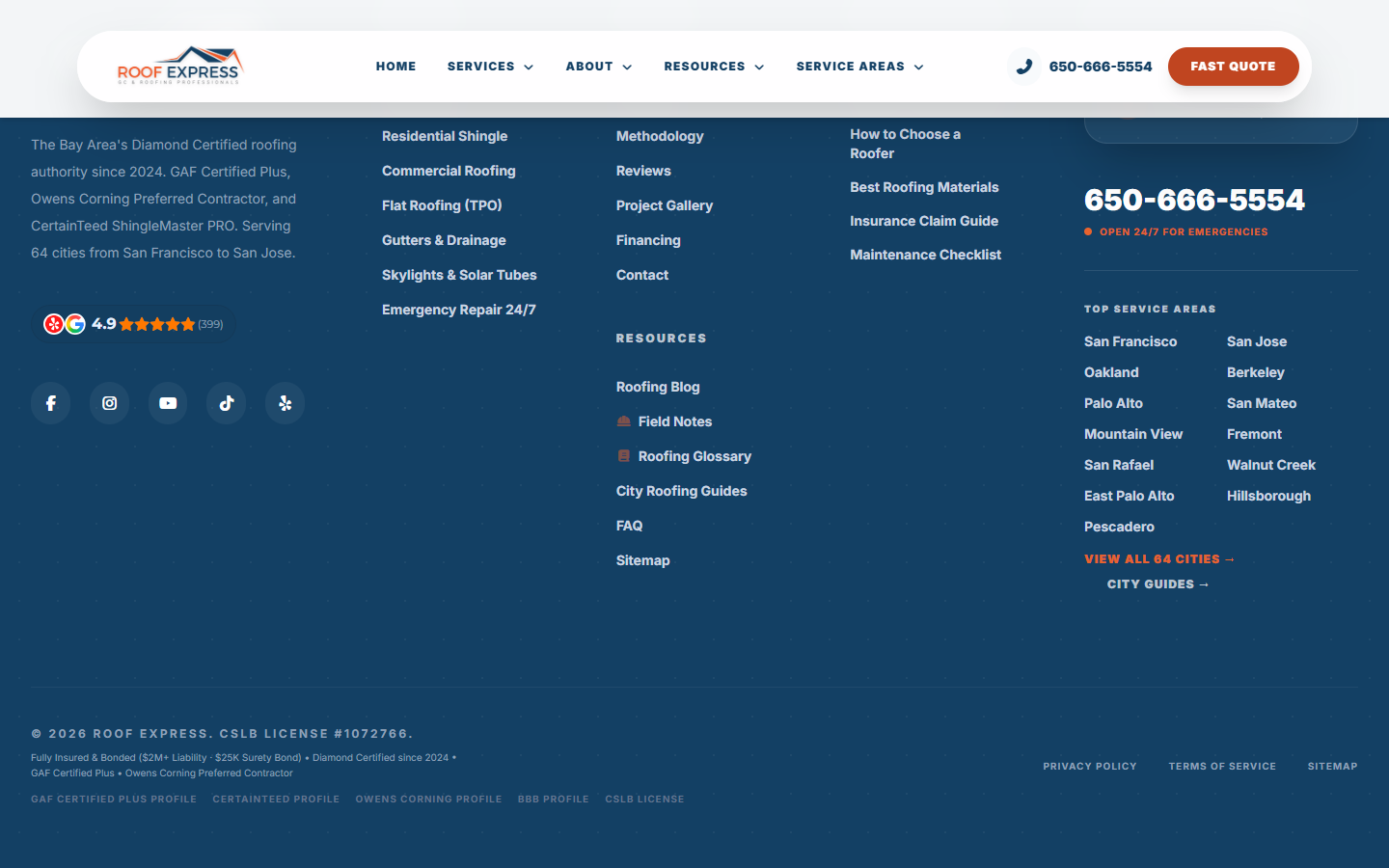Expand the Resources dropdown menu
1389x868 pixels.
pyautogui.click(x=714, y=67)
